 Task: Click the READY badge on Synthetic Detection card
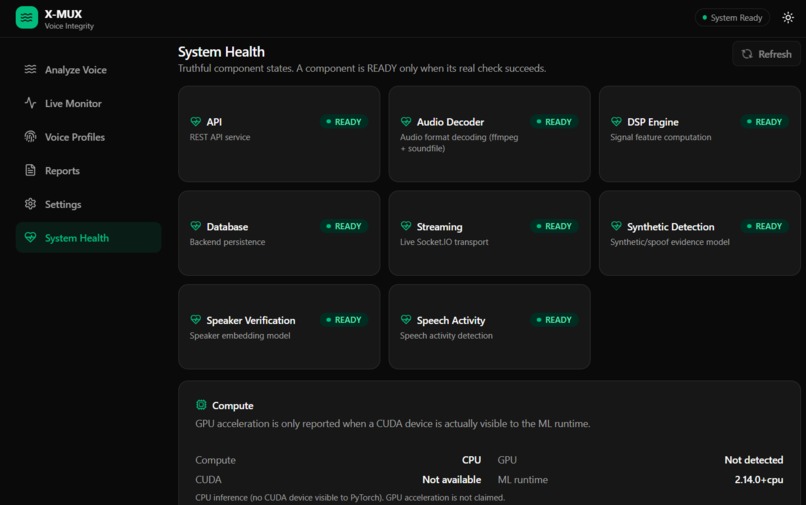764,226
